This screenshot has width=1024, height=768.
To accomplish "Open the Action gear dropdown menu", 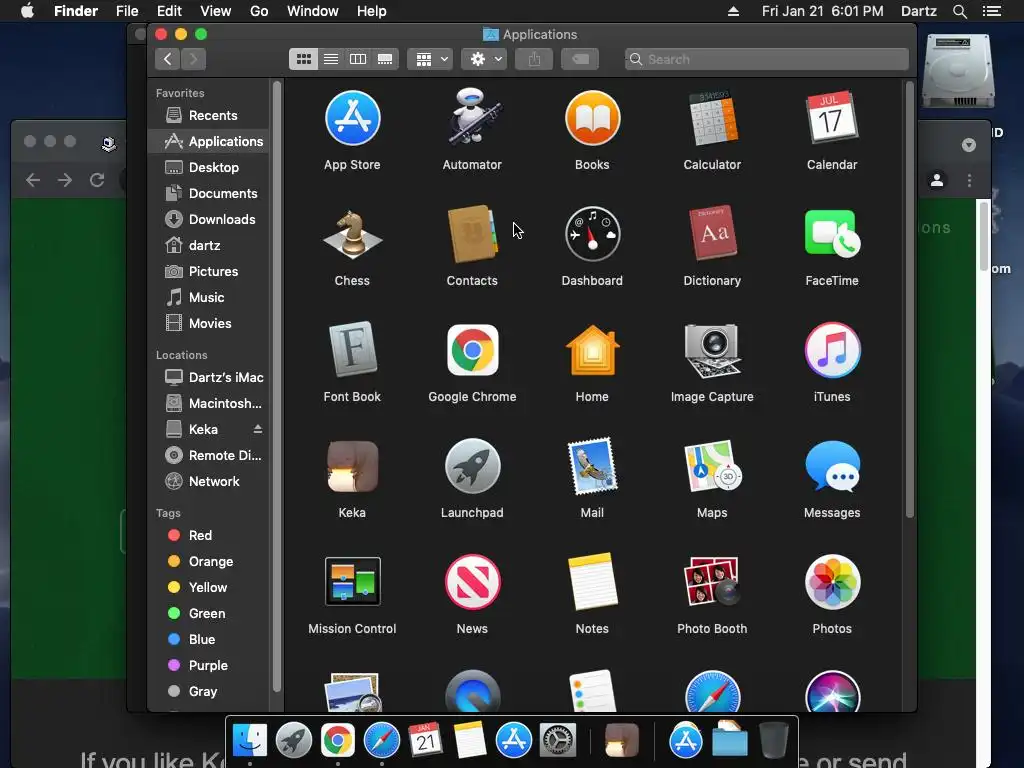I will (485, 59).
